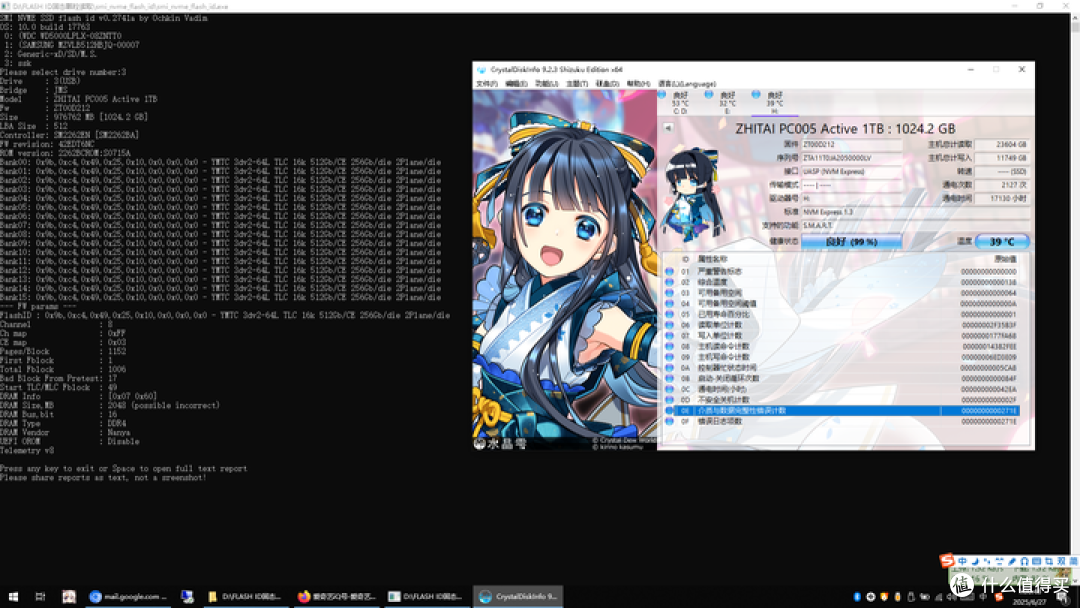Click status icon of attribute 06 row
The image size is (1080, 608).
[669, 325]
